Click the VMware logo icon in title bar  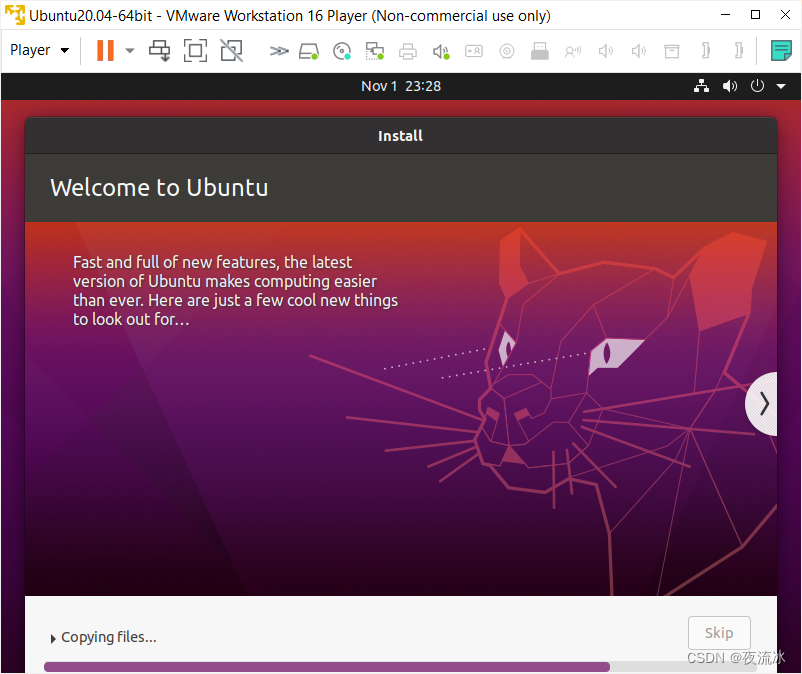(15, 15)
